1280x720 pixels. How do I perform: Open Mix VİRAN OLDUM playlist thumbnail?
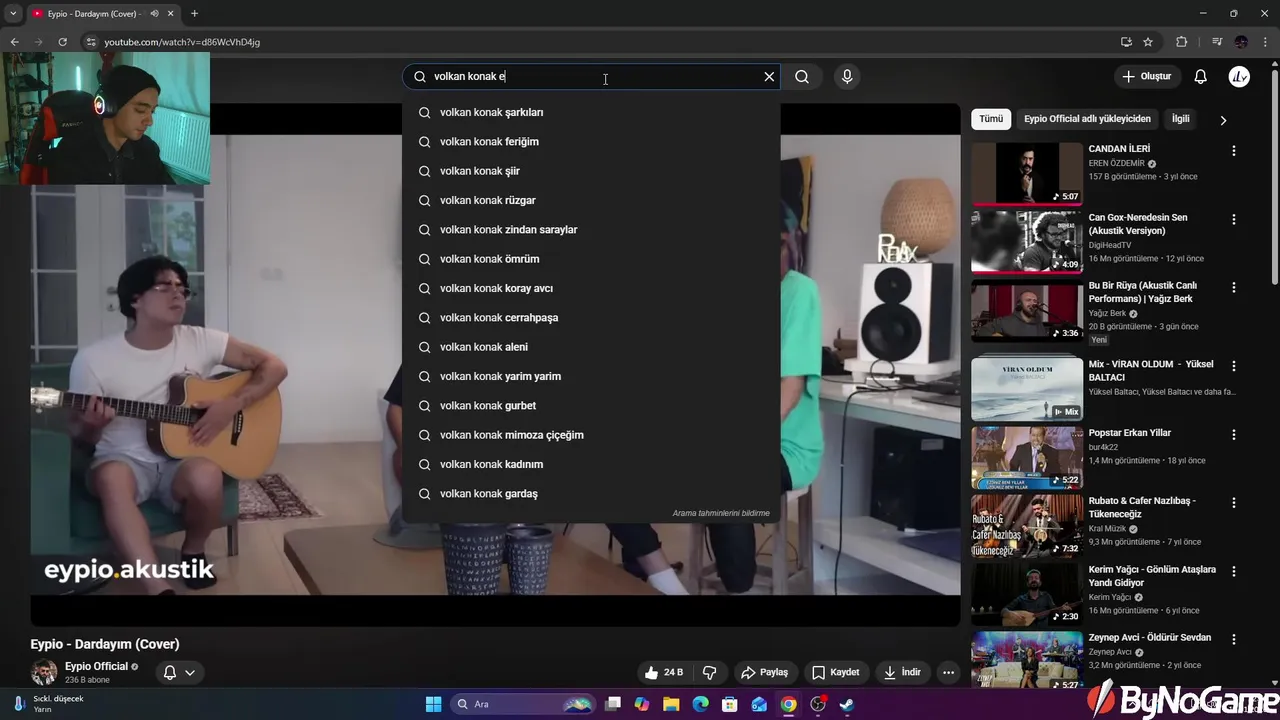tap(1027, 389)
